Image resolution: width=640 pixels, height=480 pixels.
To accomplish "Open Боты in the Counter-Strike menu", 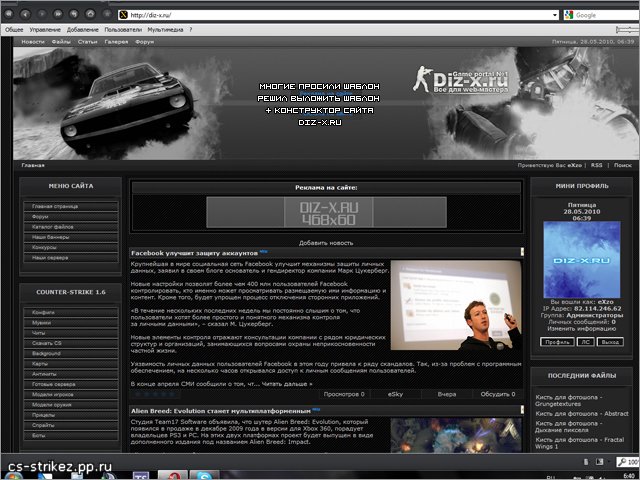I will click(71, 436).
